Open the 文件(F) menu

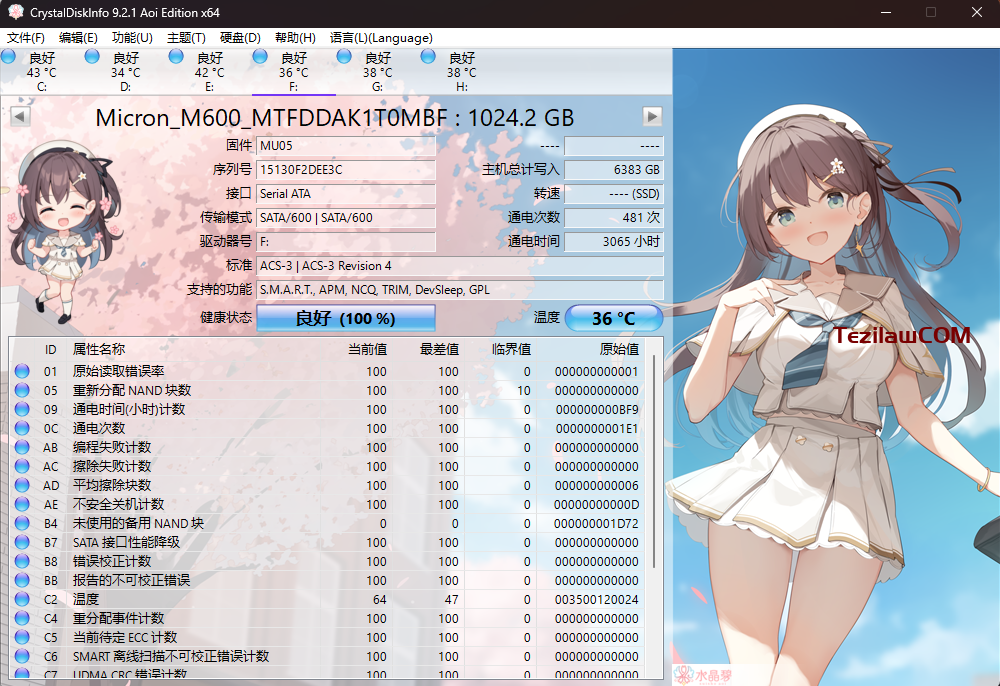pyautogui.click(x=26, y=38)
